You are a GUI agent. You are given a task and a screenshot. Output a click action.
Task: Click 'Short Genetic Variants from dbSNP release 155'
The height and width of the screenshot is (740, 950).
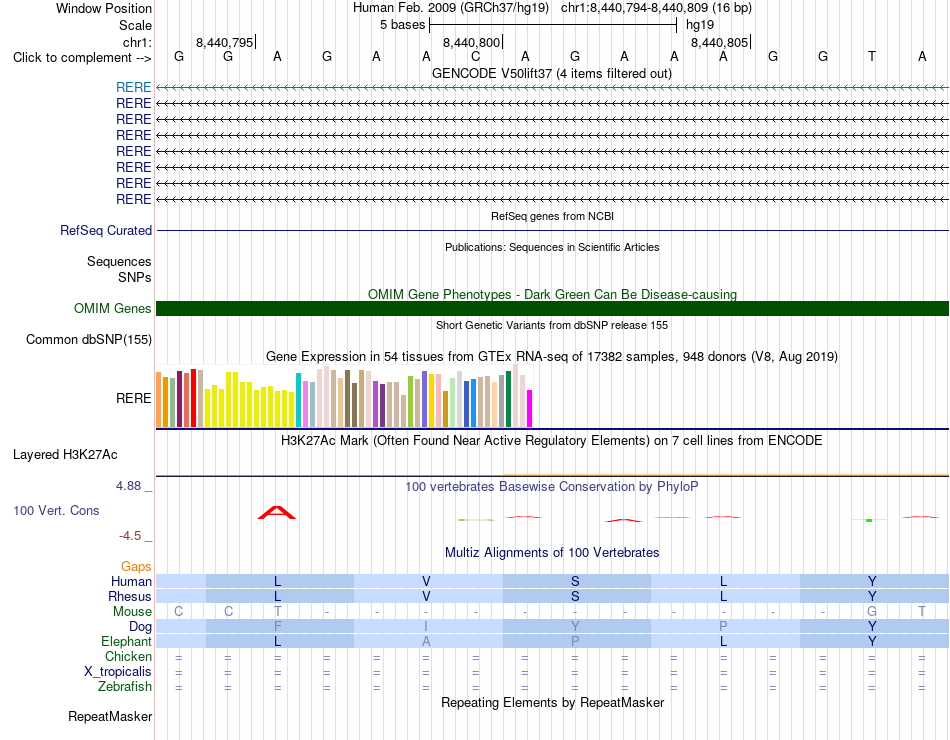(552, 325)
